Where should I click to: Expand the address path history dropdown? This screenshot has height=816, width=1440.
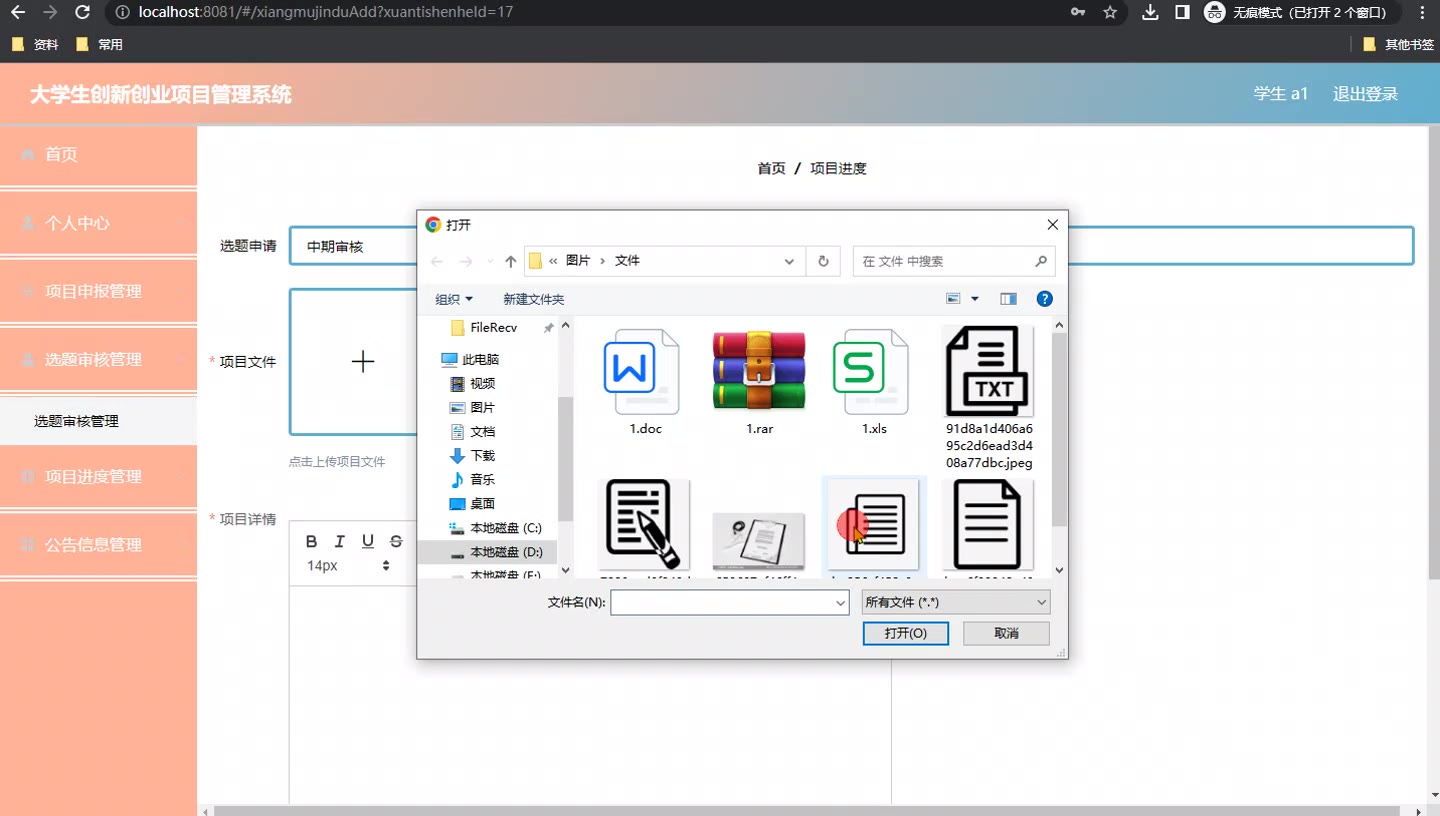(789, 261)
